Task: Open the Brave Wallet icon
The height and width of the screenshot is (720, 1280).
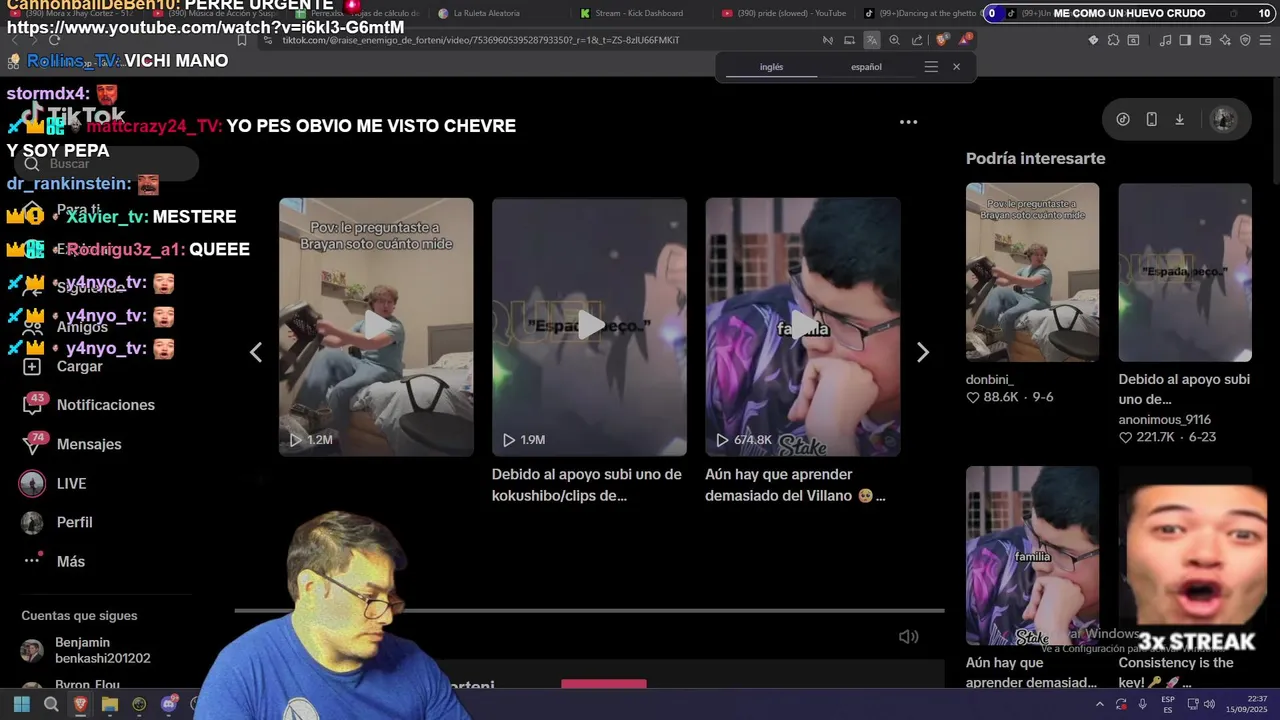Action: (x=1205, y=40)
